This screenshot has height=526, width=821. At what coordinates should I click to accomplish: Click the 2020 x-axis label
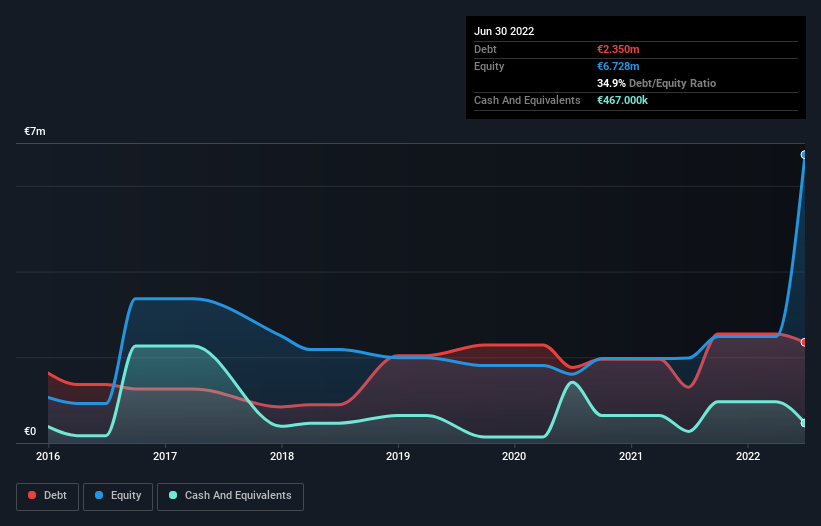pos(514,456)
